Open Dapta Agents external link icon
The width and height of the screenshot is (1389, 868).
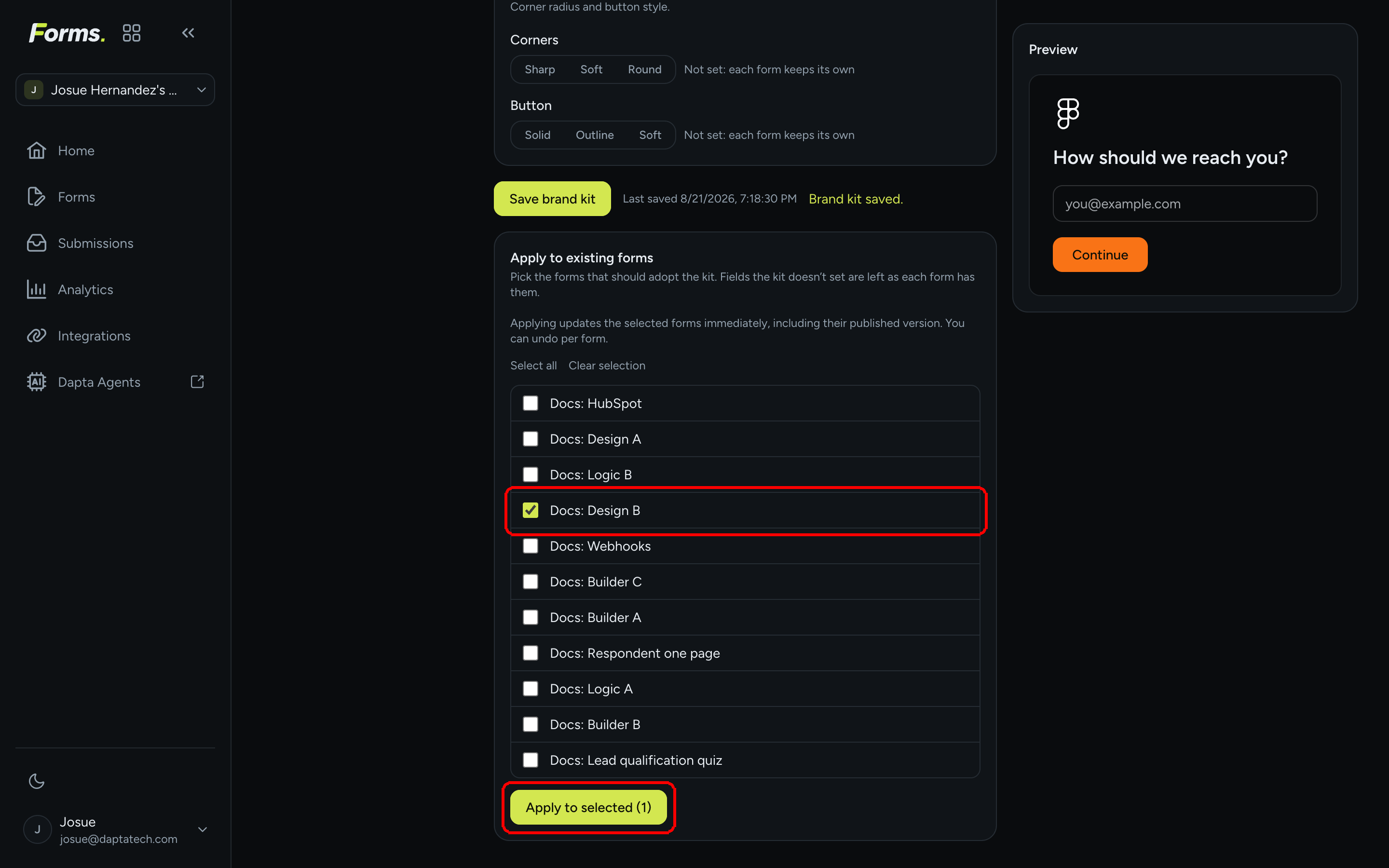click(x=197, y=382)
